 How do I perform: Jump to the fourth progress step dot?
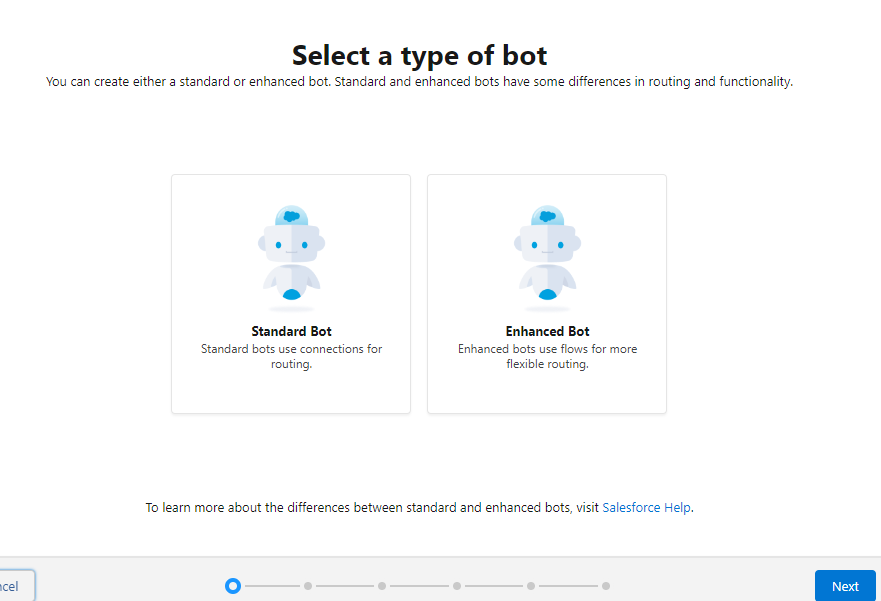[457, 586]
